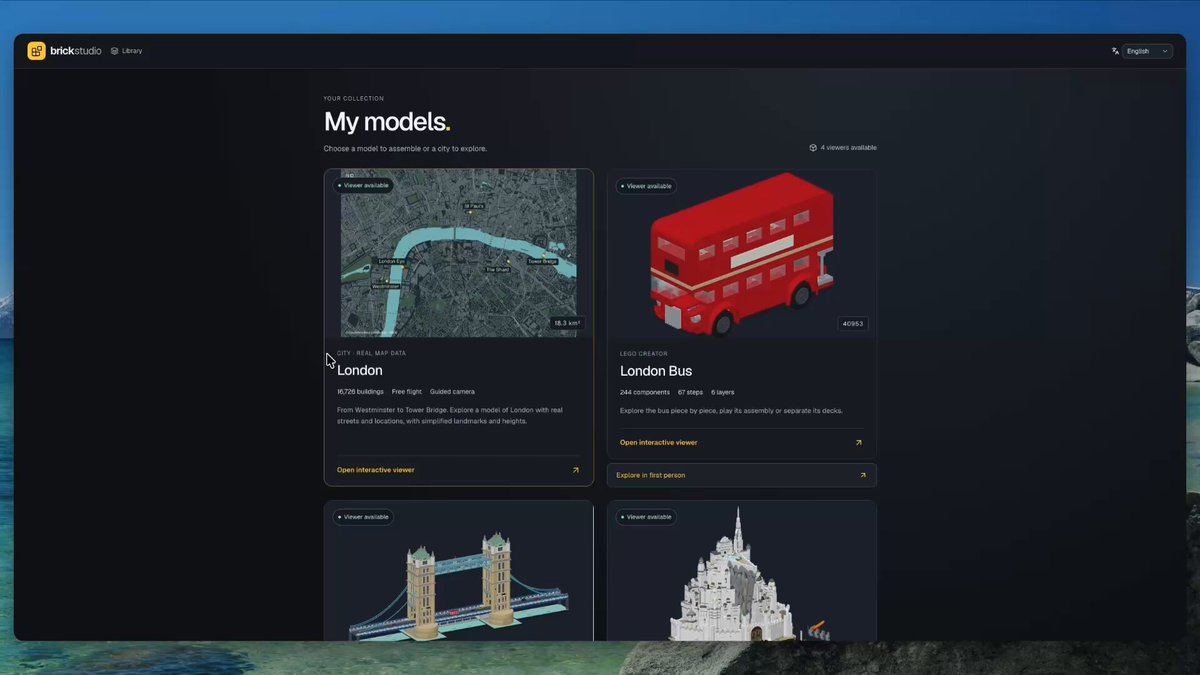Viewport: 1200px width, 675px height.
Task: Click the 'My models.' heading
Action: click(x=387, y=122)
